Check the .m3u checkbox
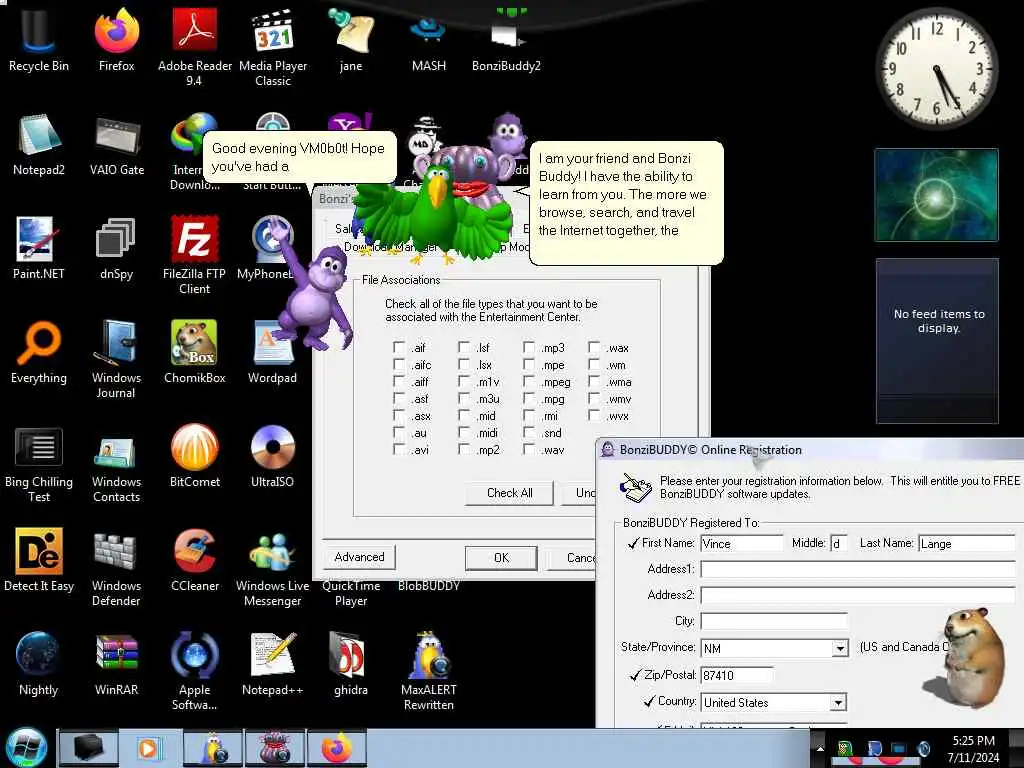The height and width of the screenshot is (768, 1024). pyautogui.click(x=464, y=398)
